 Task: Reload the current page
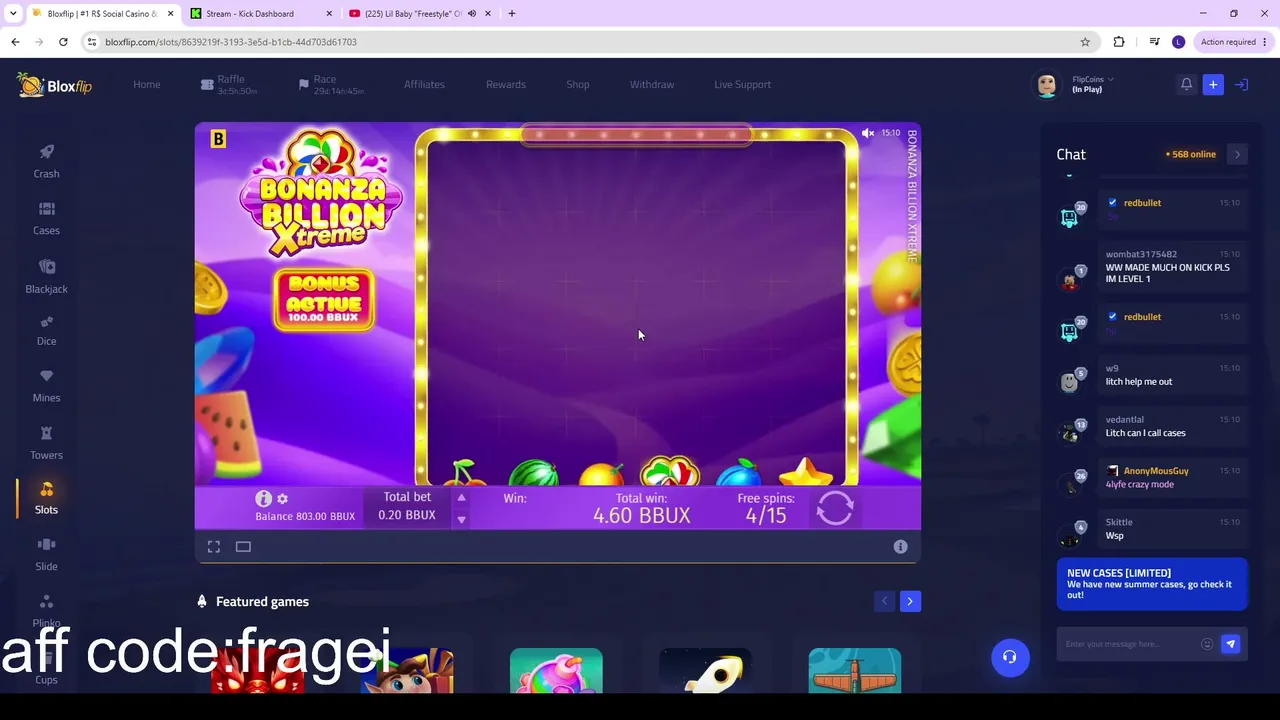[63, 42]
